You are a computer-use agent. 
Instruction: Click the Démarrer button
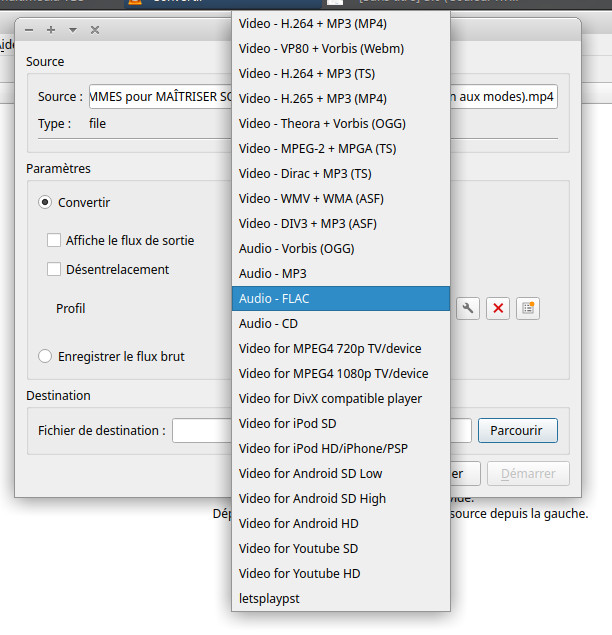pyautogui.click(x=528, y=473)
